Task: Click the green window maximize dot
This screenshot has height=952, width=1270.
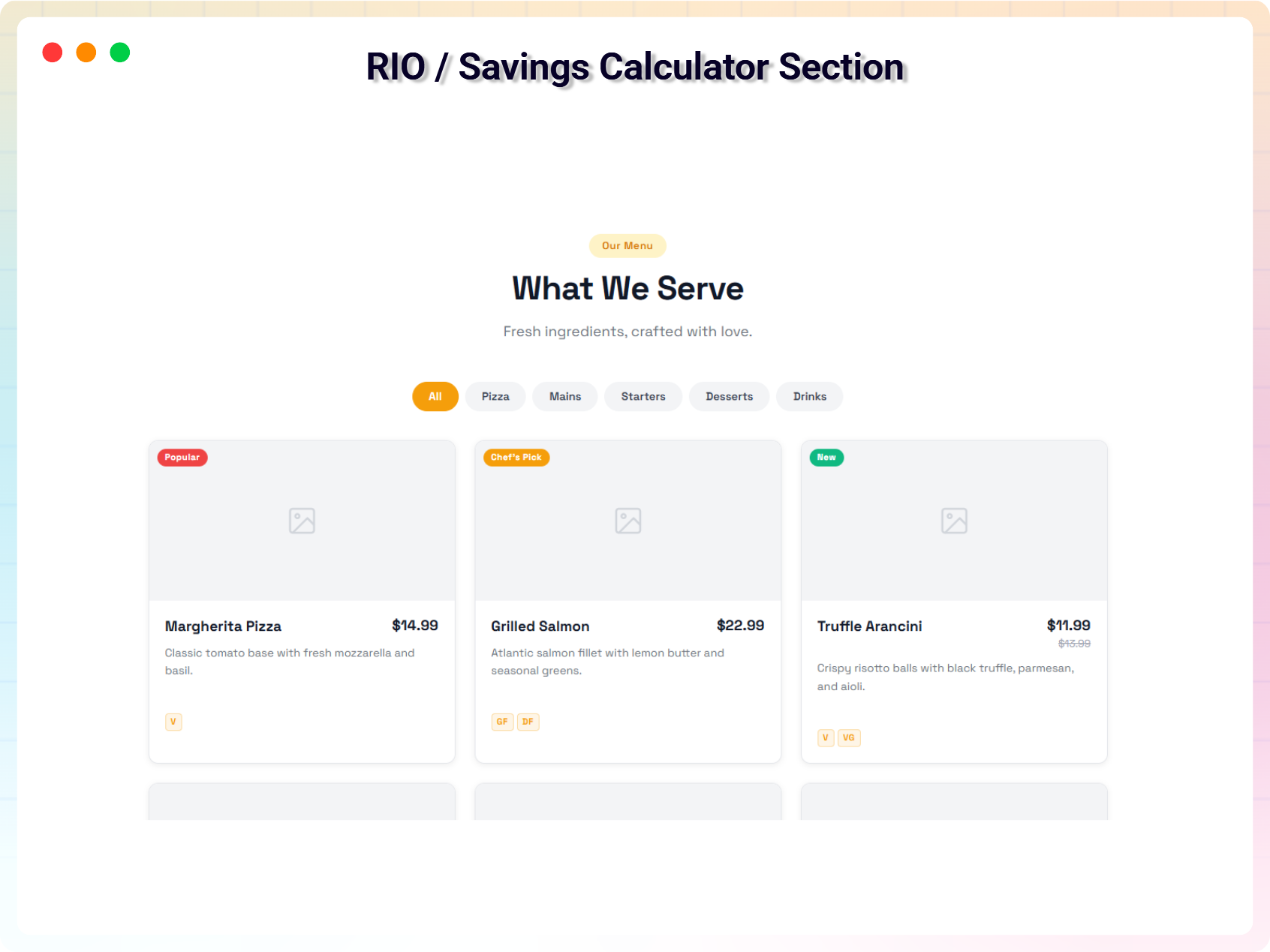Action: [120, 53]
